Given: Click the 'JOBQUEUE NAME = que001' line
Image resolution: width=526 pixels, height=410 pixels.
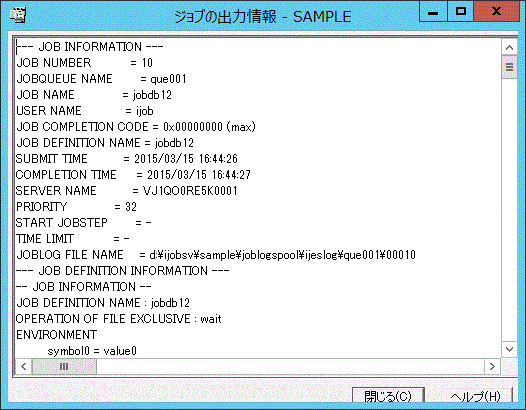Looking at the screenshot, I should [x=101, y=79].
